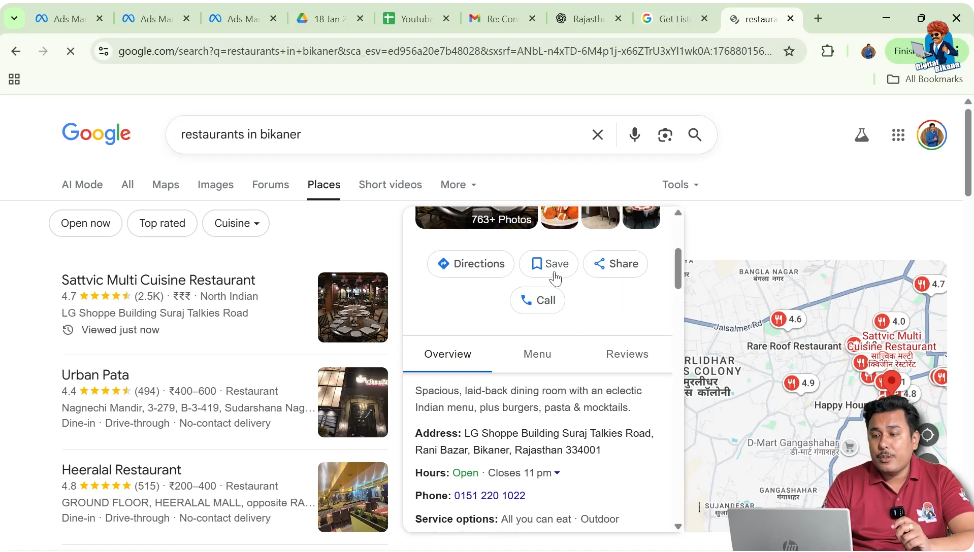This screenshot has height=552, width=974.
Task: Click D-Mart Gangashahar map marker
Action: 850,446
